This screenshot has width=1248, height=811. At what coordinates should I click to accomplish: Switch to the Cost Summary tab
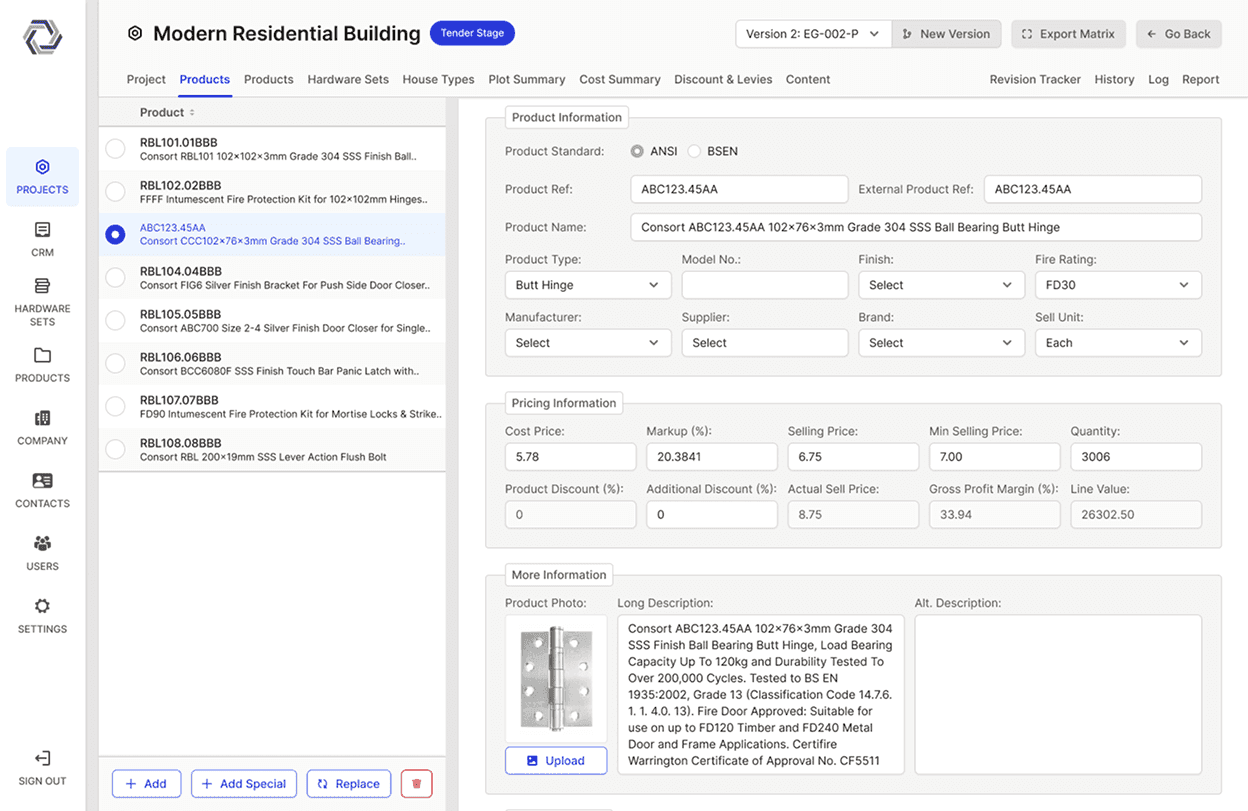click(x=620, y=79)
